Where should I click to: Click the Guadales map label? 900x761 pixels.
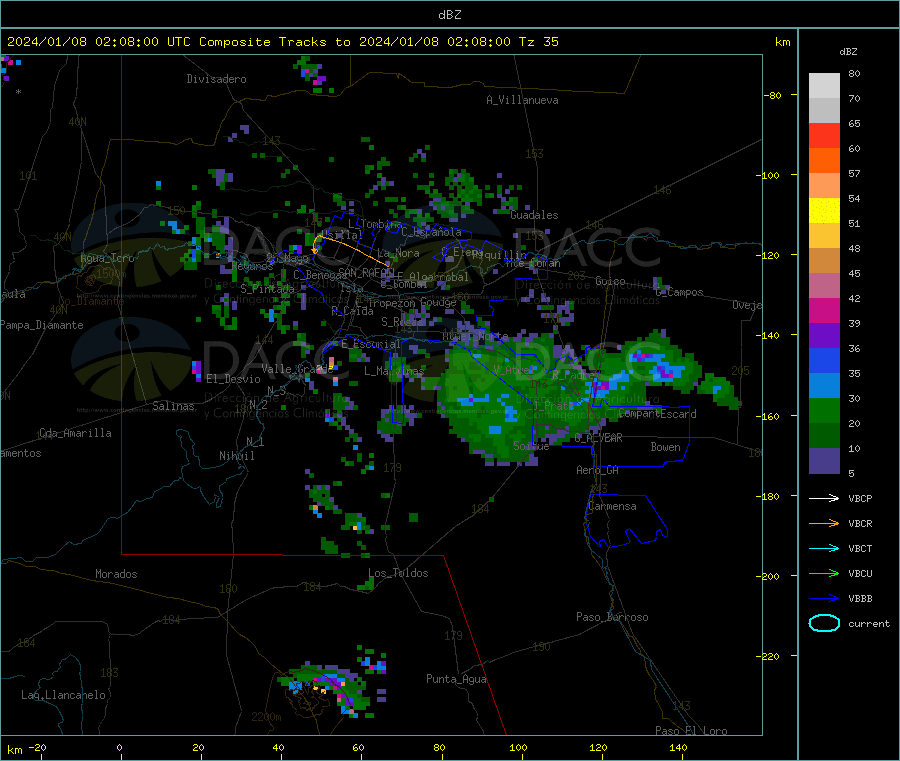coord(534,215)
